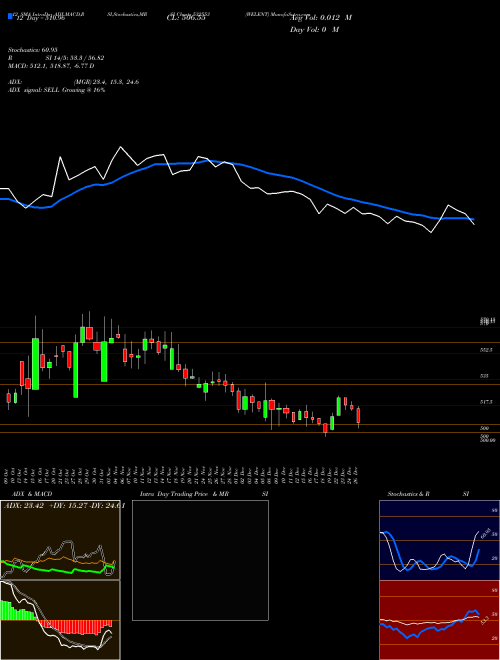Screen dimensions: 500x660
Task: Click the 'Stochastics & R SI' panel title
Action: (x=428, y=494)
